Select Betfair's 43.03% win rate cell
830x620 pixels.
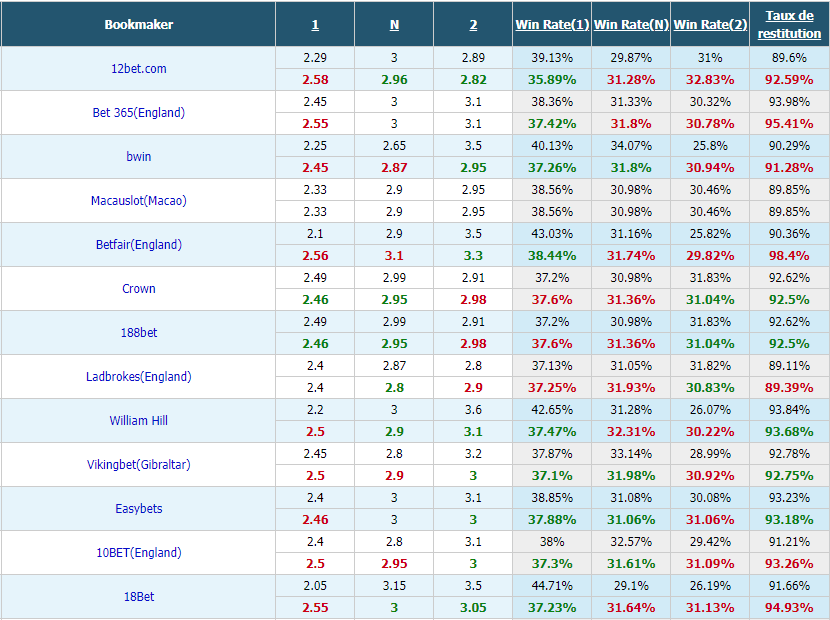(x=552, y=233)
